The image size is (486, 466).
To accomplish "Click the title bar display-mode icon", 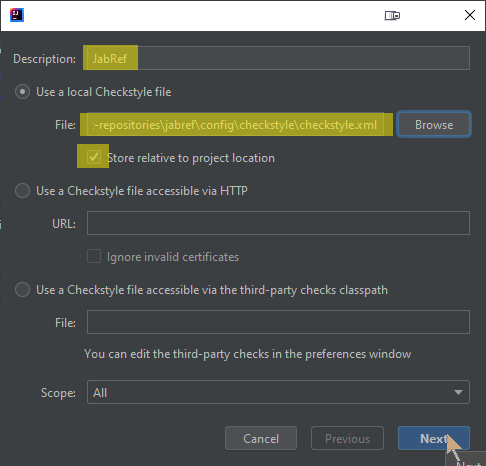I will pos(392,15).
